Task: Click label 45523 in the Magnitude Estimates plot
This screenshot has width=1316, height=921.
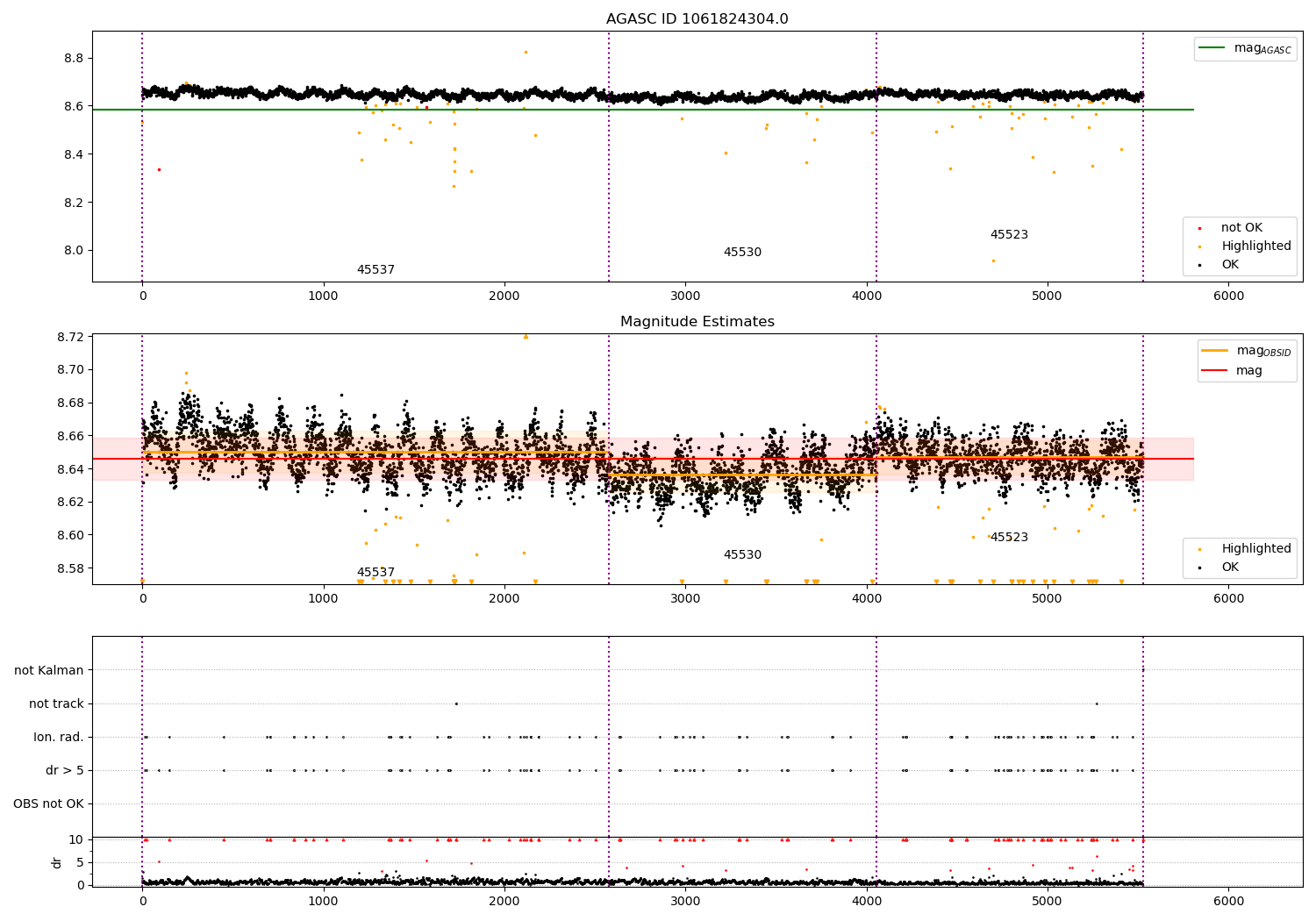Action: [1009, 537]
